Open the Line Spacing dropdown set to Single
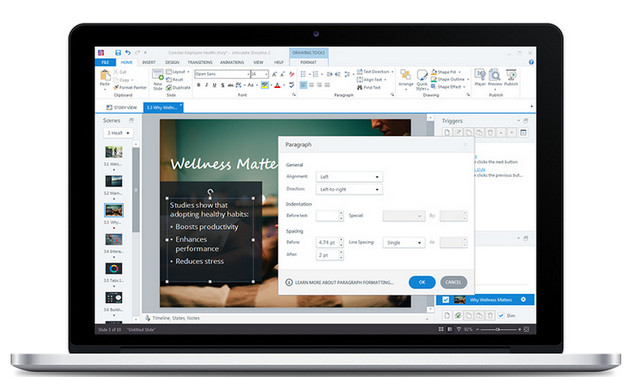This screenshot has width=640, height=377. click(404, 242)
